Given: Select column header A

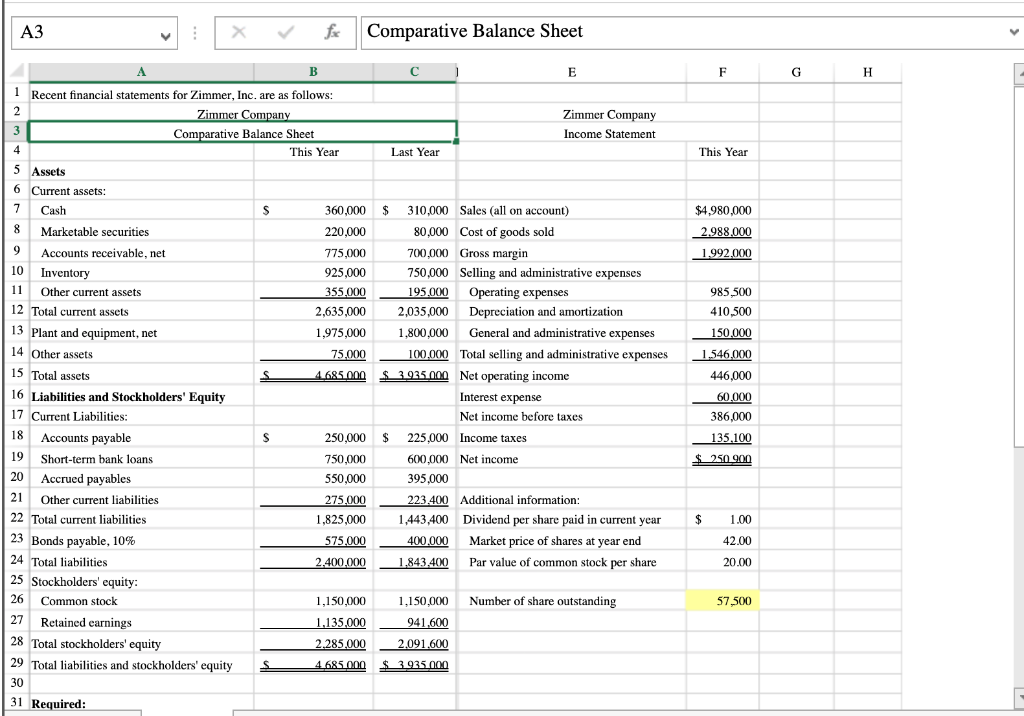Looking at the screenshot, I should coord(141,71).
